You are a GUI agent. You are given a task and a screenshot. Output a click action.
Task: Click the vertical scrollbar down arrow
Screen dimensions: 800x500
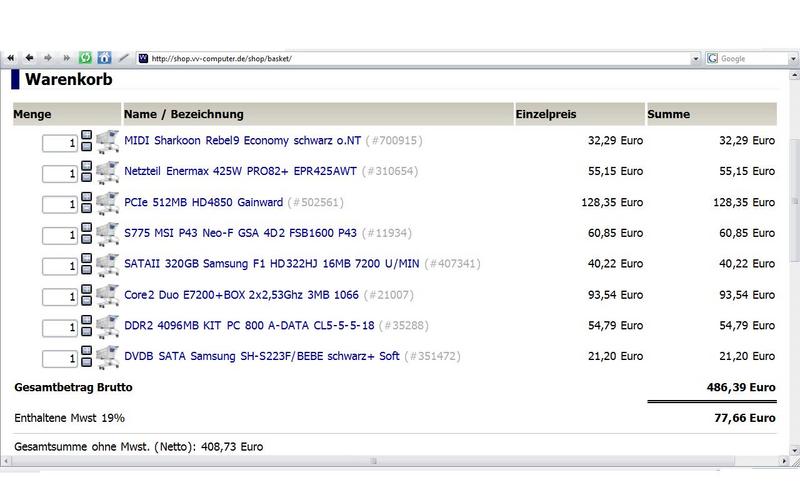coord(794,451)
